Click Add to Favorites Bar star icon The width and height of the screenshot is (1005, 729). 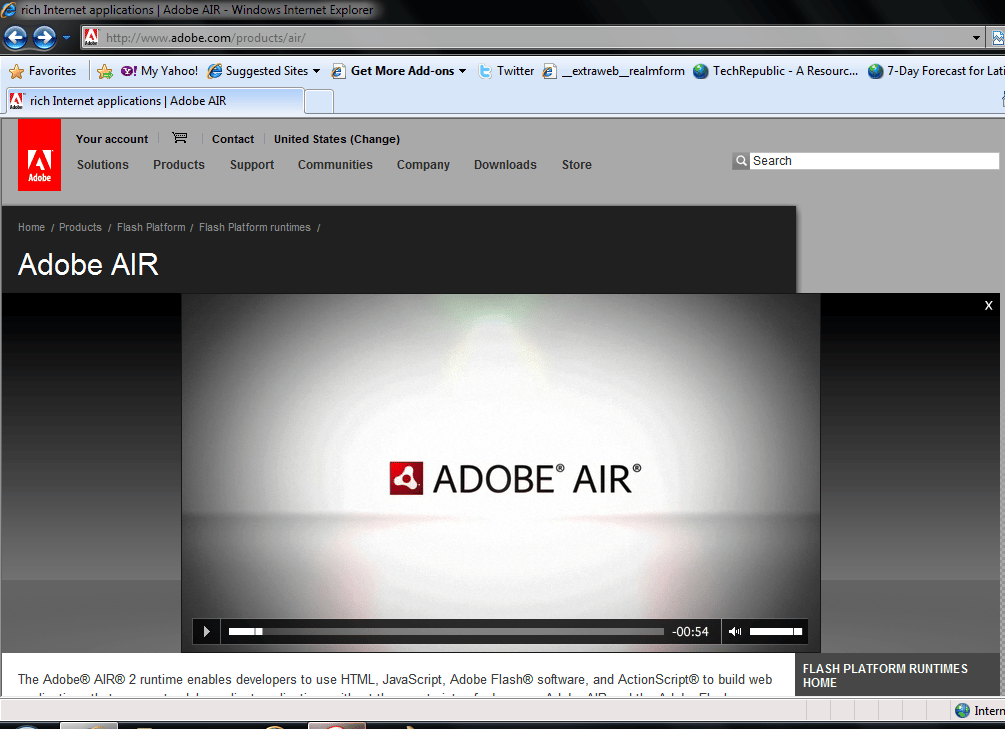(104, 71)
